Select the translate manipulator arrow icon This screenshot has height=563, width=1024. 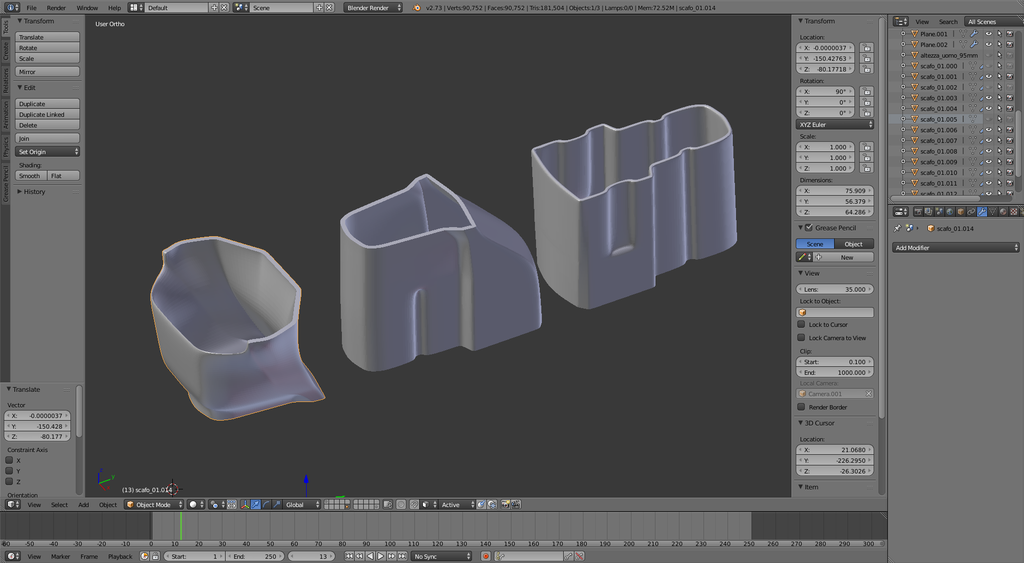pyautogui.click(x=255, y=504)
